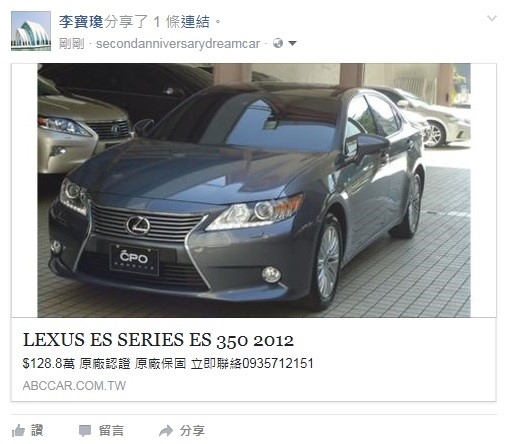Open LEXUS ES SERIES ES 350 2012 title
The image size is (507, 444).
coord(158,340)
